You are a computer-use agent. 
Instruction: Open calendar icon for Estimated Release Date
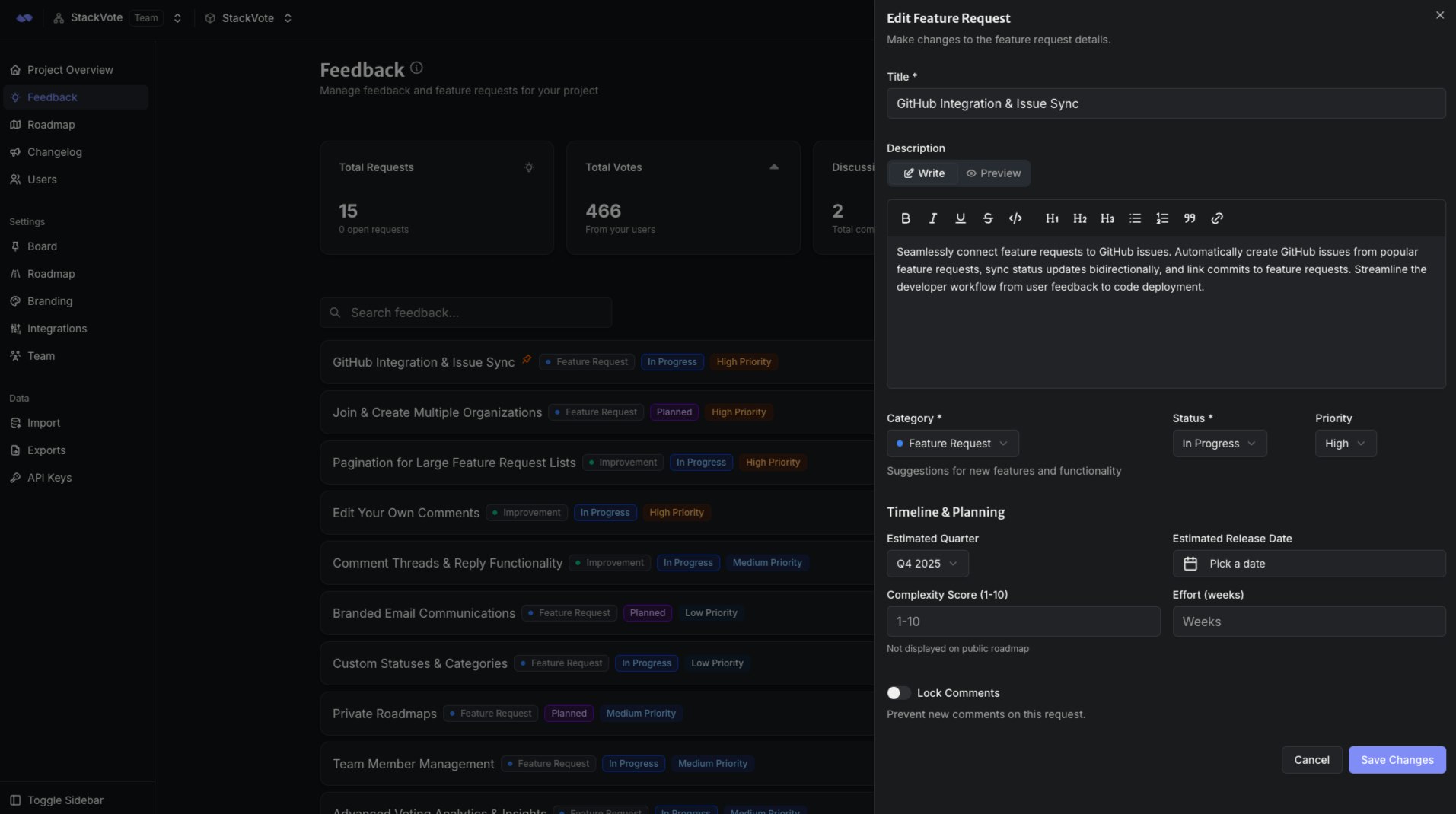click(x=1190, y=564)
